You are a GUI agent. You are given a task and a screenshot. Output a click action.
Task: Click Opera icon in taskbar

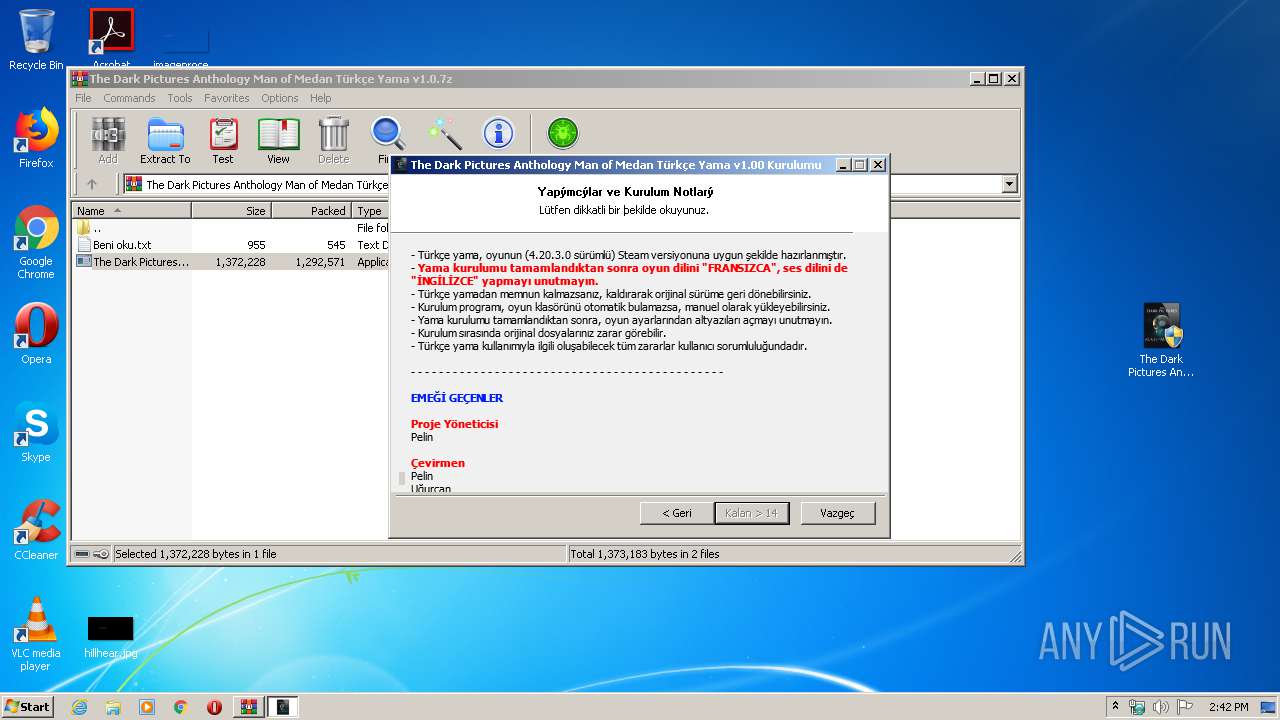(x=215, y=707)
